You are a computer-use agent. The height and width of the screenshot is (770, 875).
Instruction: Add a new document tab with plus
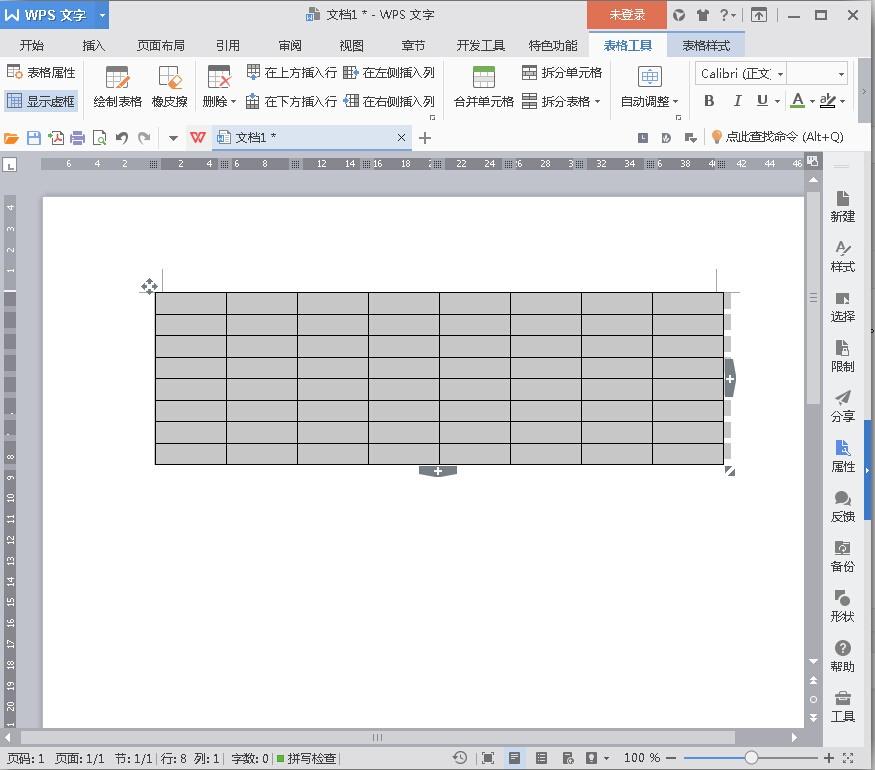point(425,138)
